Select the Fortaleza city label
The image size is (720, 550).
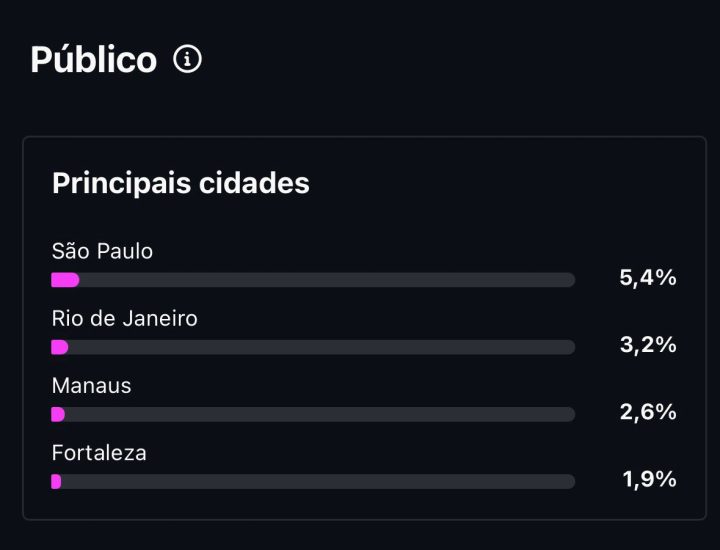click(x=99, y=453)
